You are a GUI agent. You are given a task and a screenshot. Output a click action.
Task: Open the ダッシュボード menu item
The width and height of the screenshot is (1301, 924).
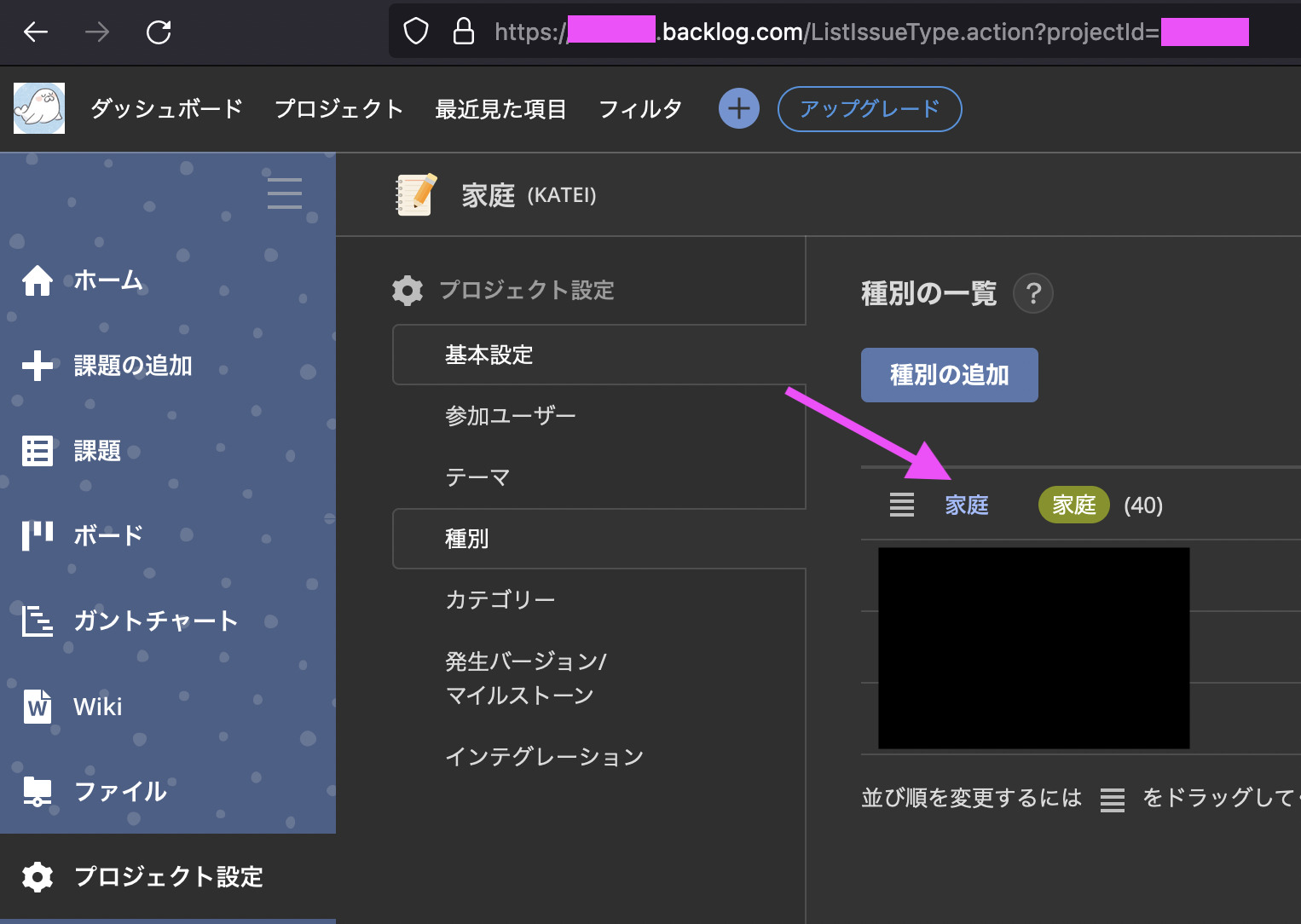[165, 108]
